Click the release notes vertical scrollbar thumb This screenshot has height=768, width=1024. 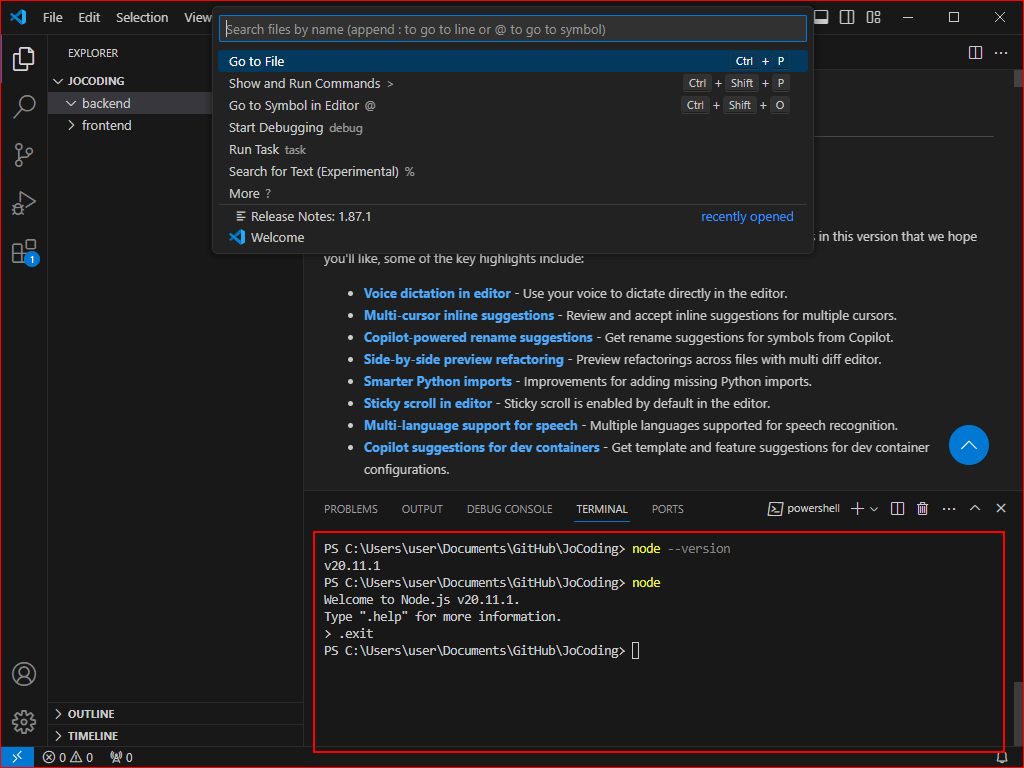click(1018, 78)
